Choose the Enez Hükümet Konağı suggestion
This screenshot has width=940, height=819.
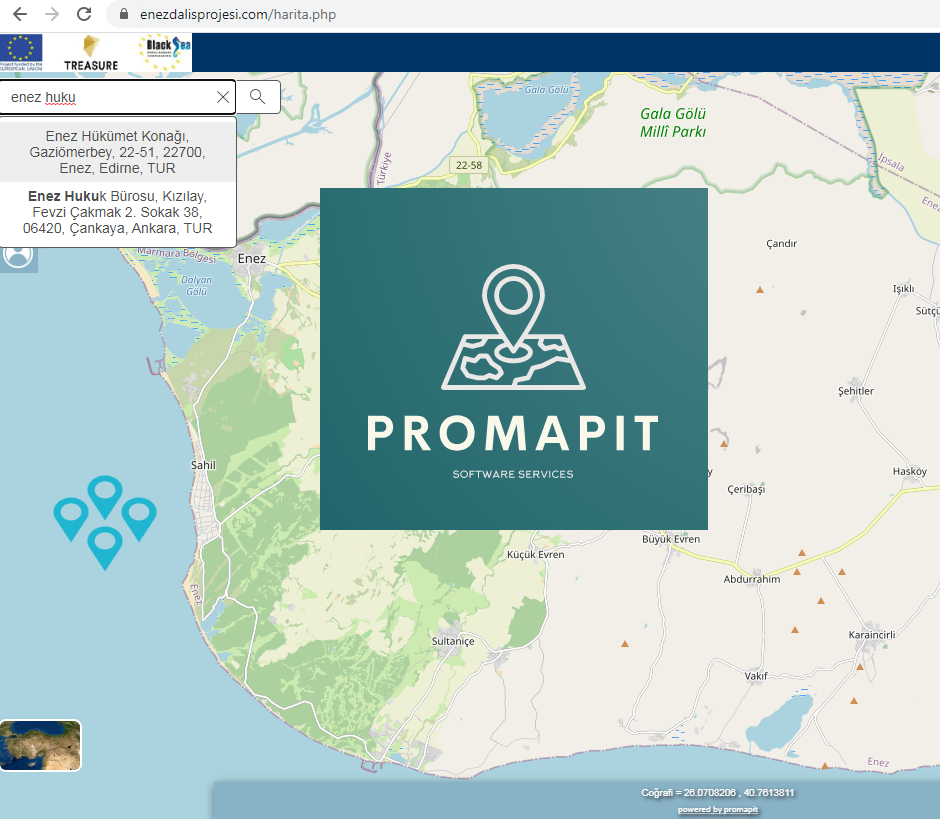[x=118, y=151]
